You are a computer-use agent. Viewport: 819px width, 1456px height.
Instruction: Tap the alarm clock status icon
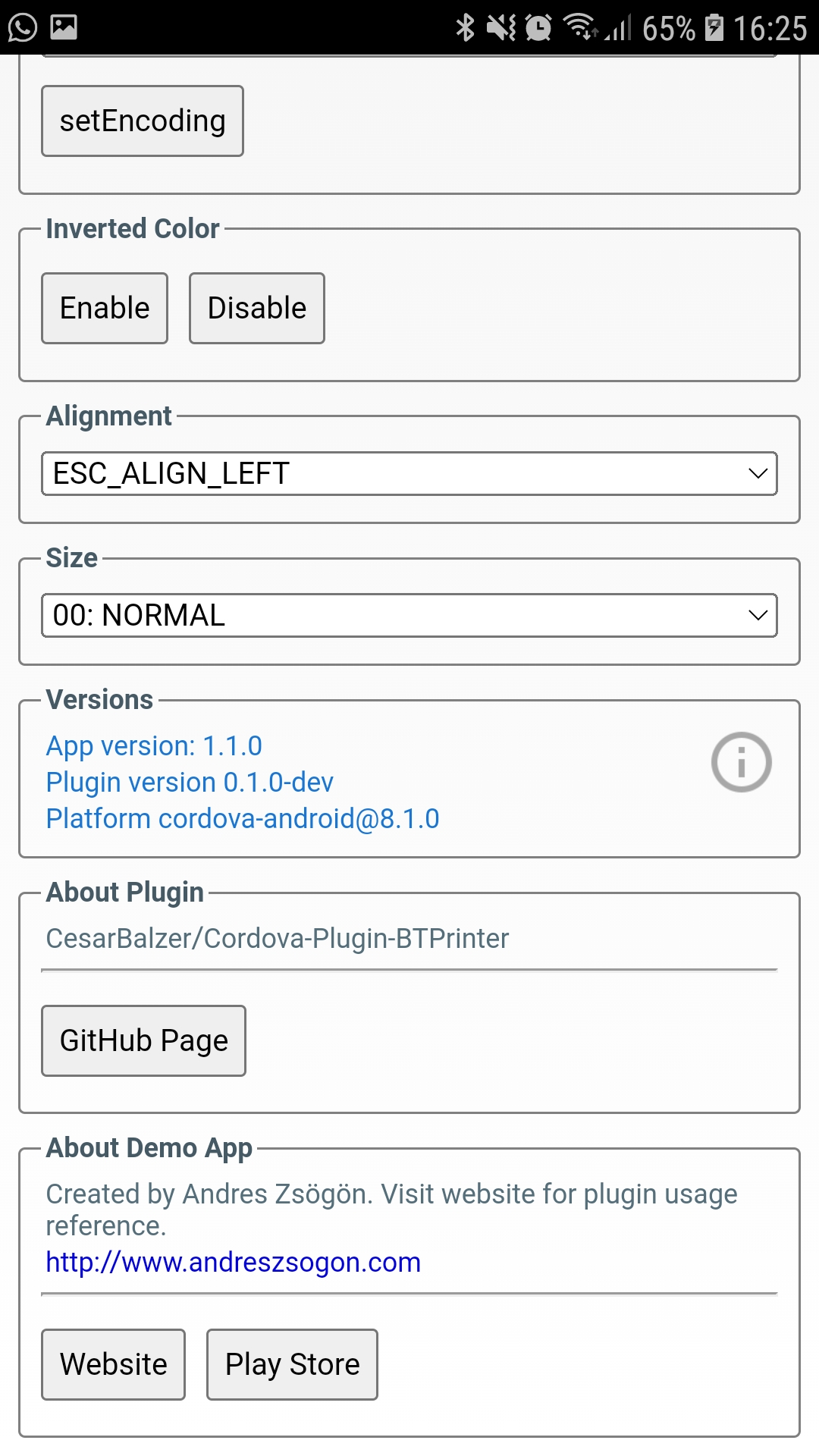pyautogui.click(x=538, y=28)
